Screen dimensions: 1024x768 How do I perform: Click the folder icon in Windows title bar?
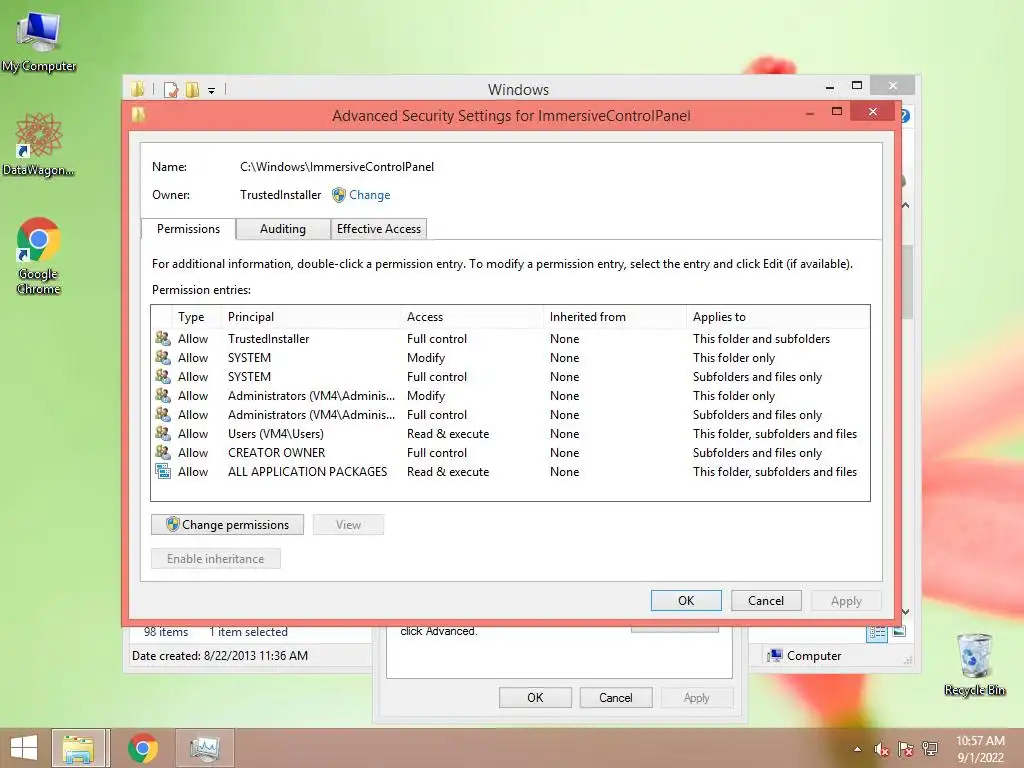click(x=137, y=89)
